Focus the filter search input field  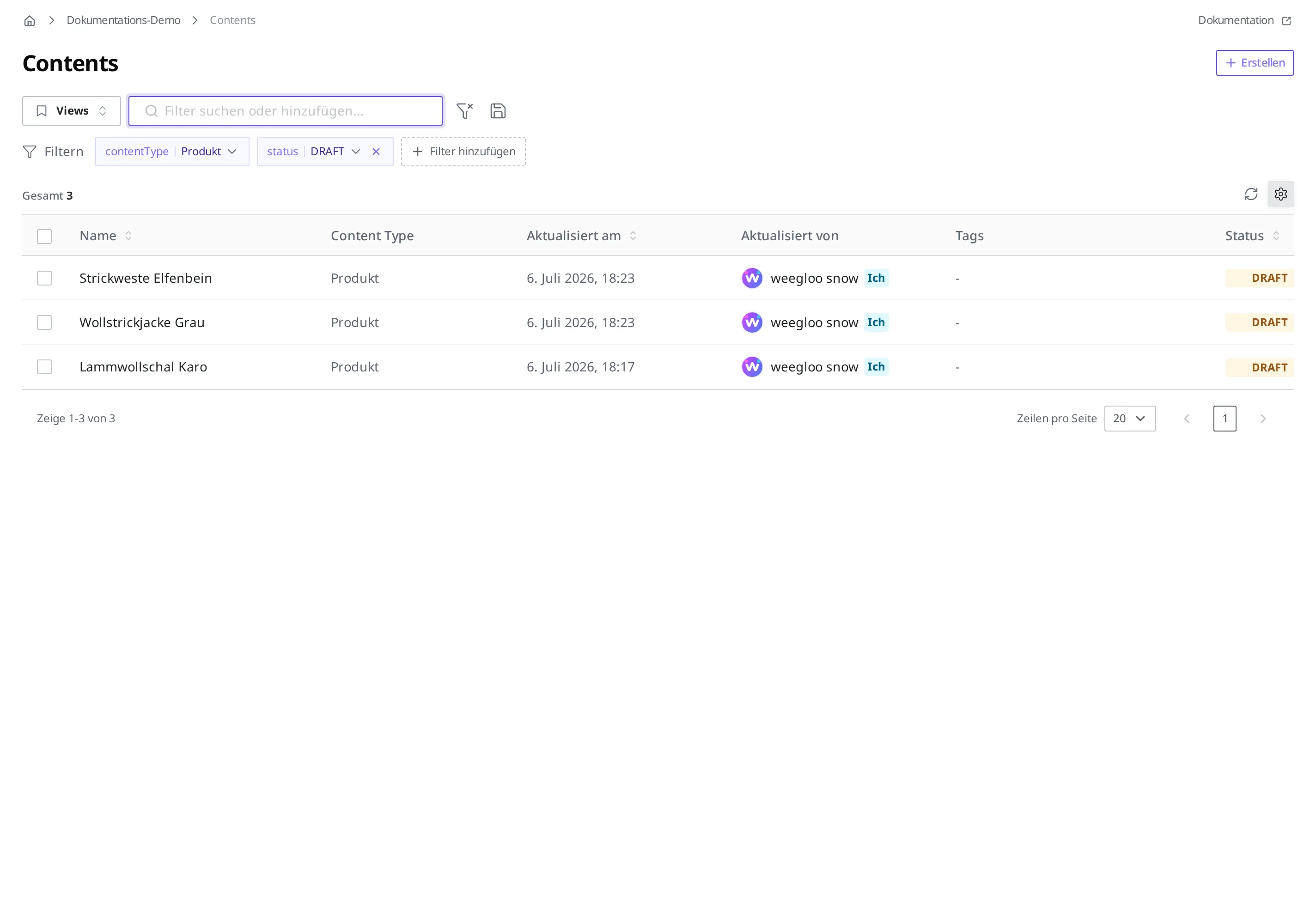pos(286,110)
